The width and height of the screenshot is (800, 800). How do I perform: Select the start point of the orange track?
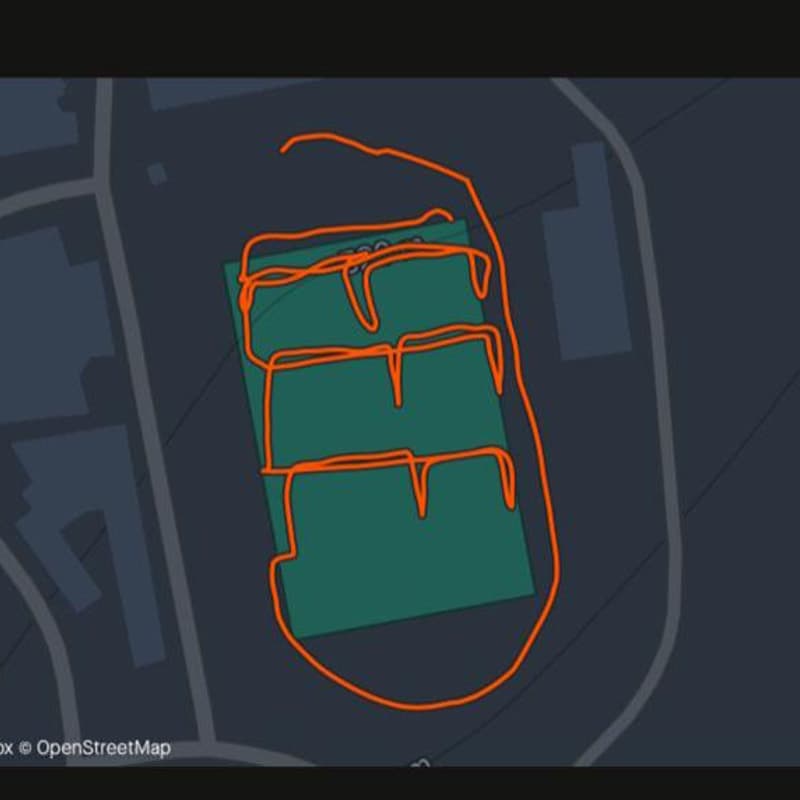coord(283,150)
